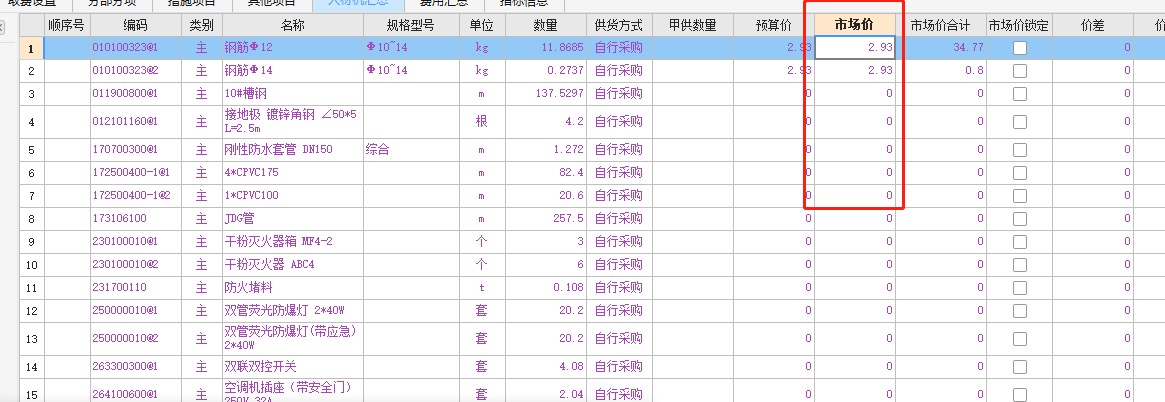
Task: Enable 市场价锁定 for 防火堵料 row
Action: tap(1019, 288)
